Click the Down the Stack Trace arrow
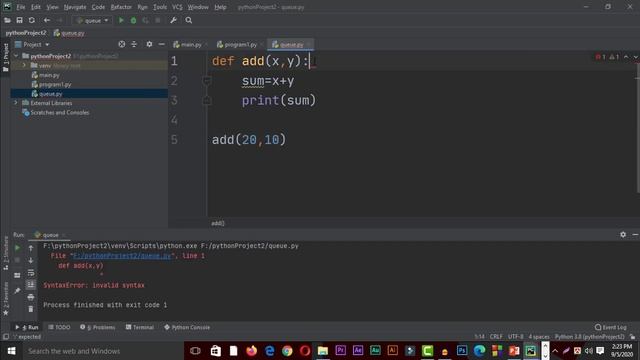This screenshot has width=640, height=360. 31,260
